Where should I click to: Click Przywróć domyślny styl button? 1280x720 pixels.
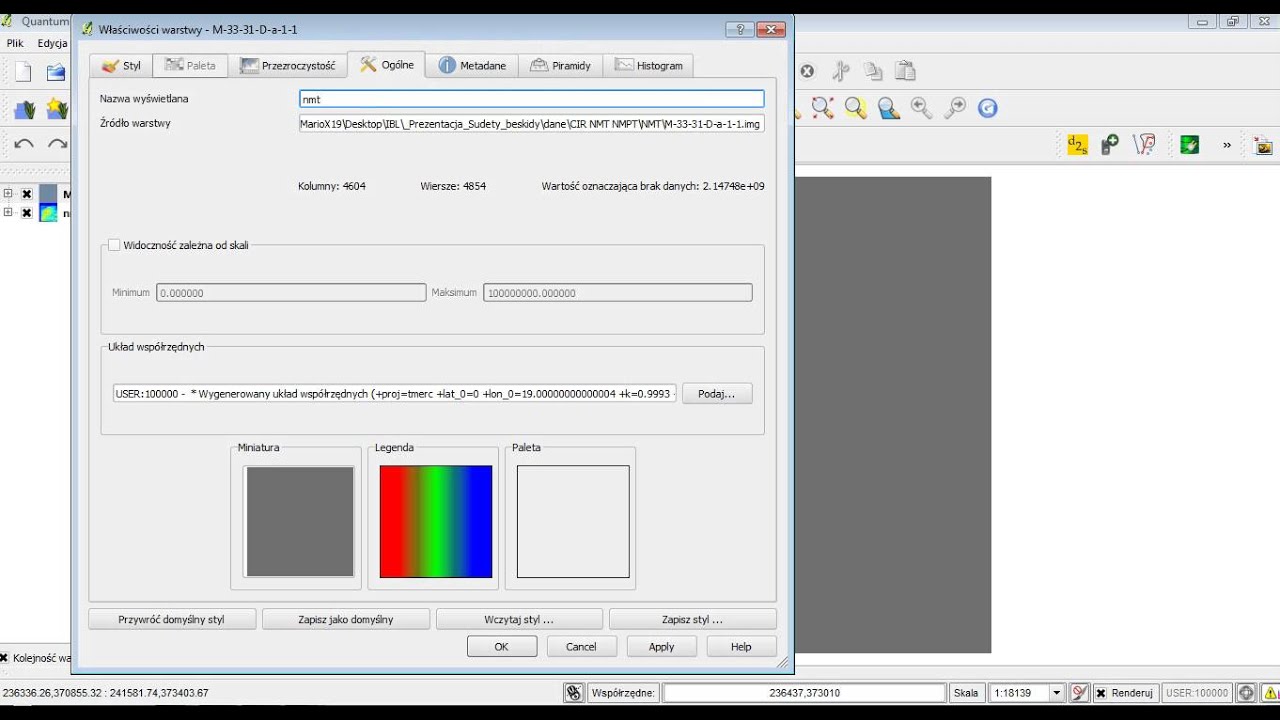point(172,619)
